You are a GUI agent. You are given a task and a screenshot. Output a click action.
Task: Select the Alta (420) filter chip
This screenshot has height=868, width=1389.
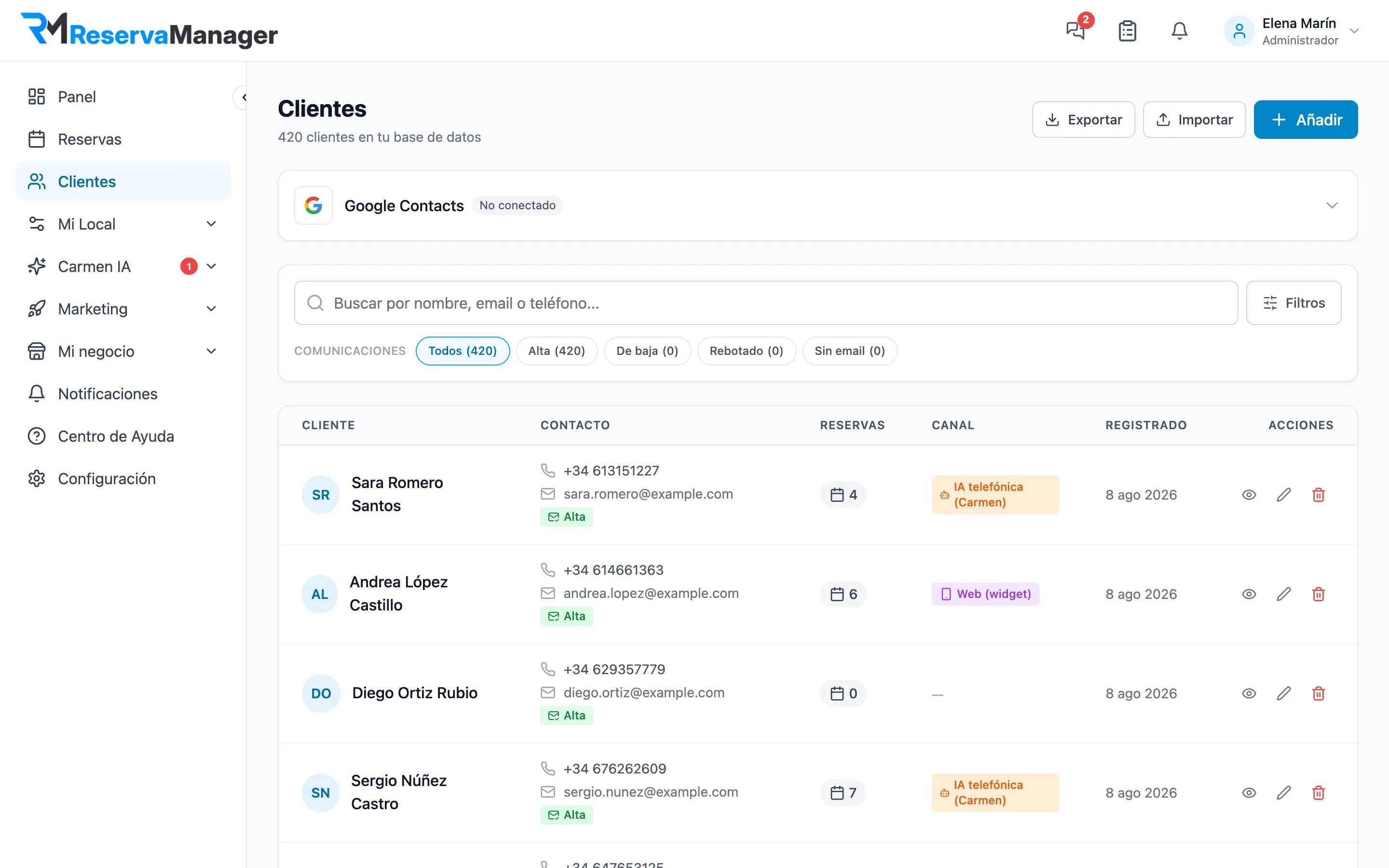556,351
